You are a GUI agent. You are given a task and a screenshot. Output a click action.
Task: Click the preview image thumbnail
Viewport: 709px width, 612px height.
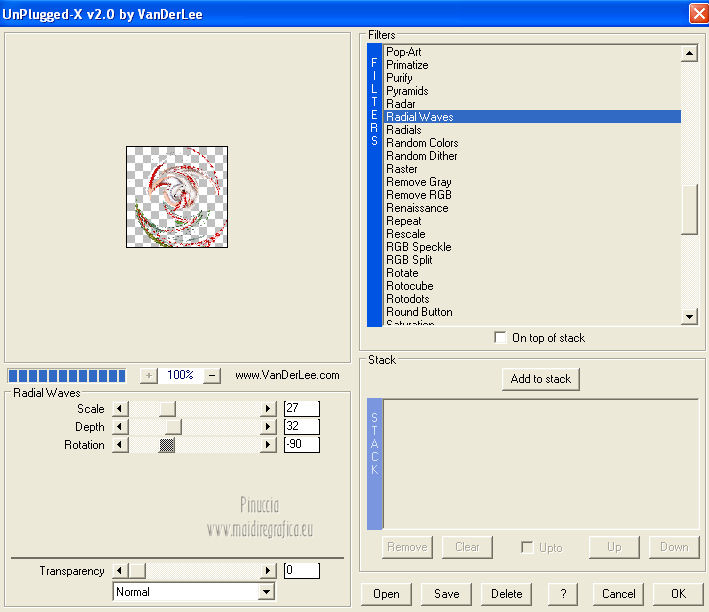tap(177, 197)
